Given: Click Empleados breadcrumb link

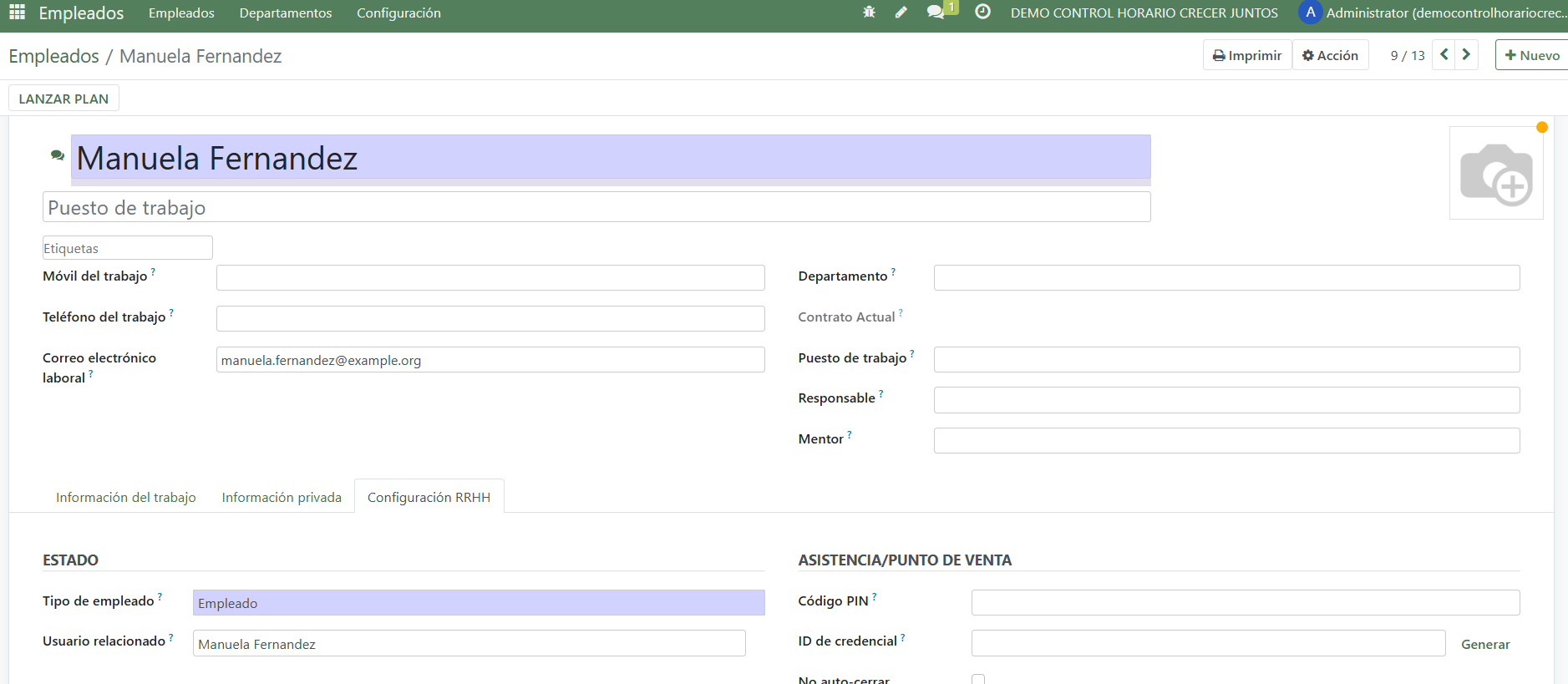Looking at the screenshot, I should 54,56.
